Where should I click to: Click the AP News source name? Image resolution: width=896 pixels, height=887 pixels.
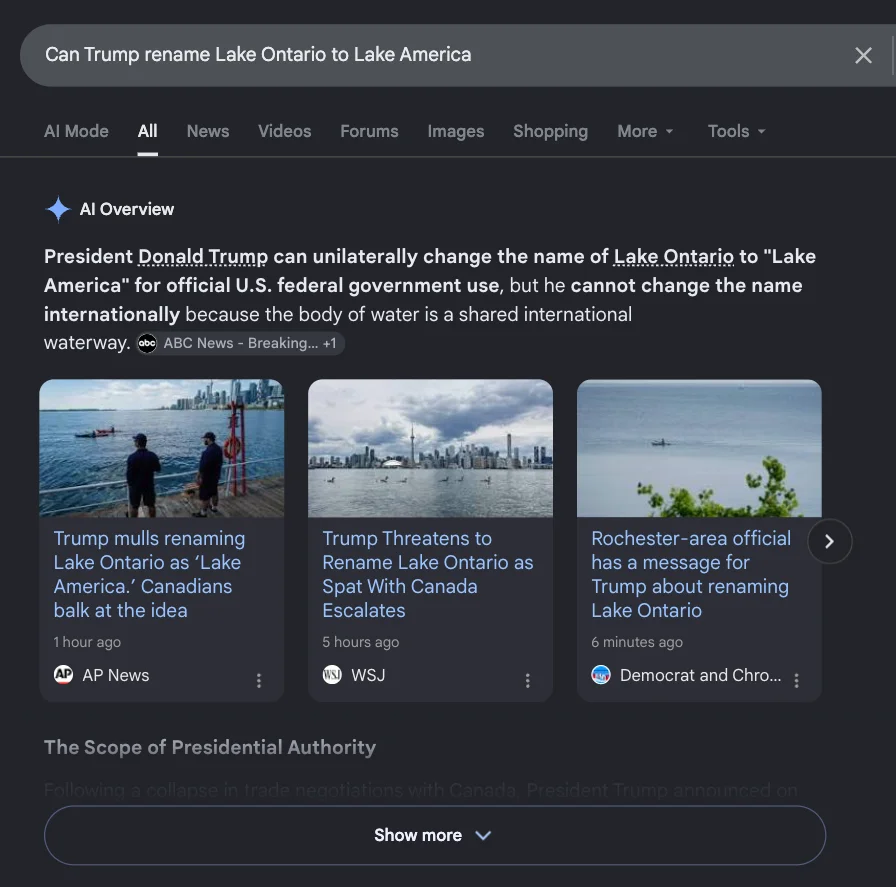(116, 675)
